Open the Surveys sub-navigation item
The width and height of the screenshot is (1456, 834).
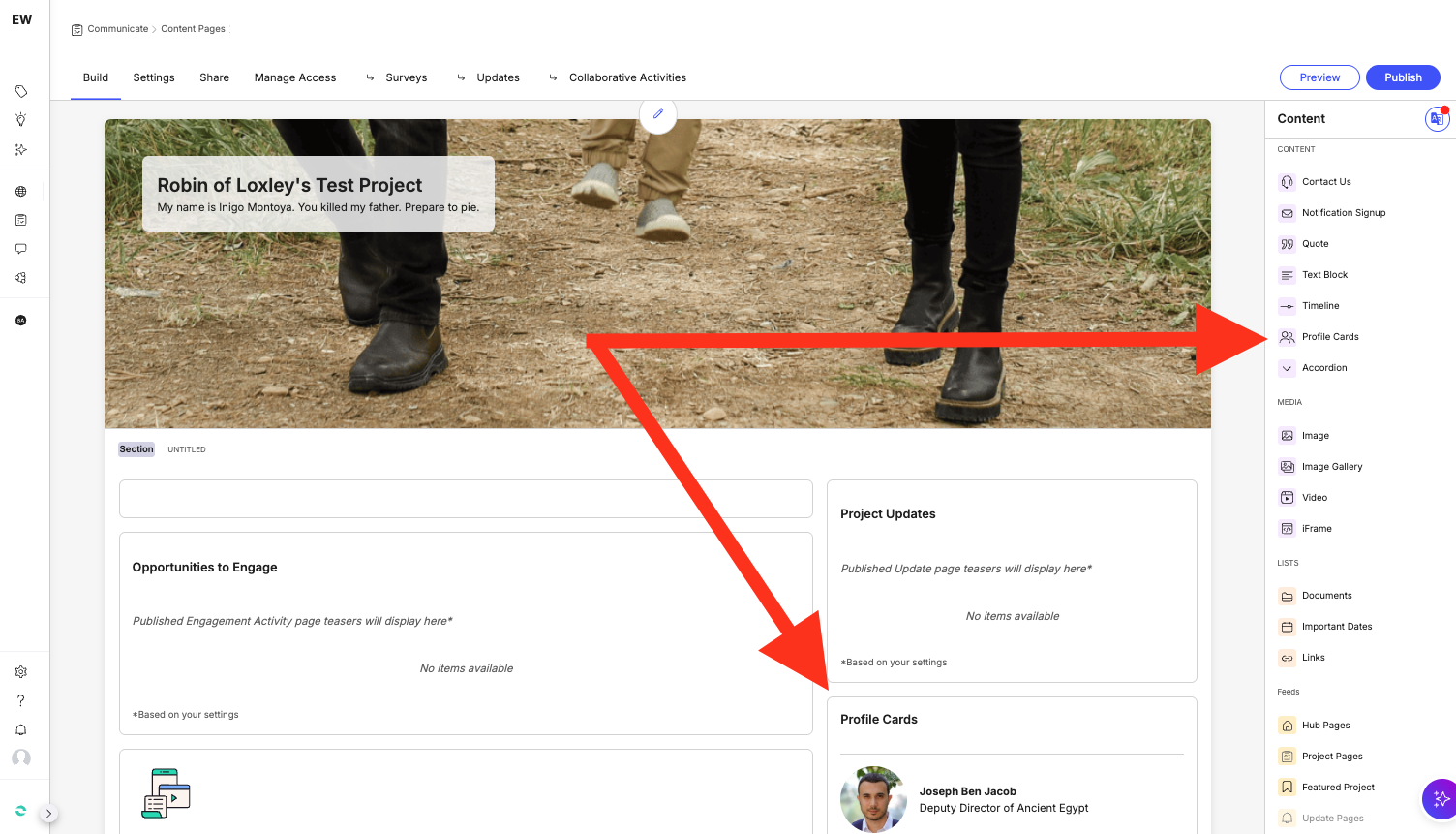coord(406,77)
